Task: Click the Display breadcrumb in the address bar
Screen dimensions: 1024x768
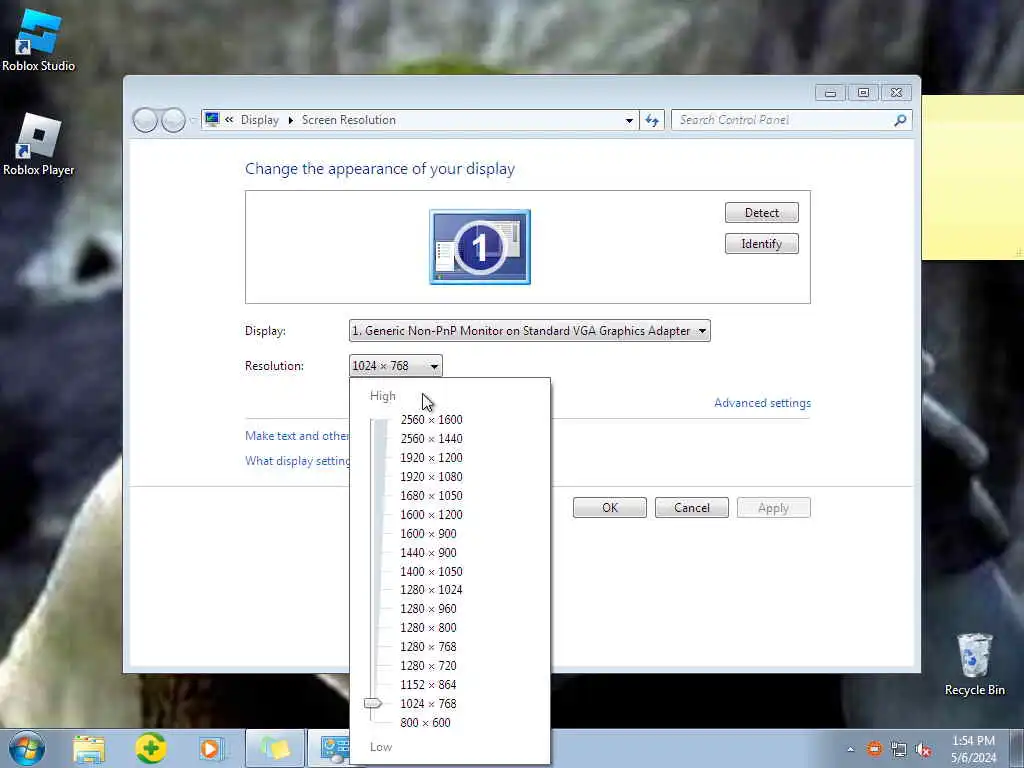Action: tap(259, 120)
